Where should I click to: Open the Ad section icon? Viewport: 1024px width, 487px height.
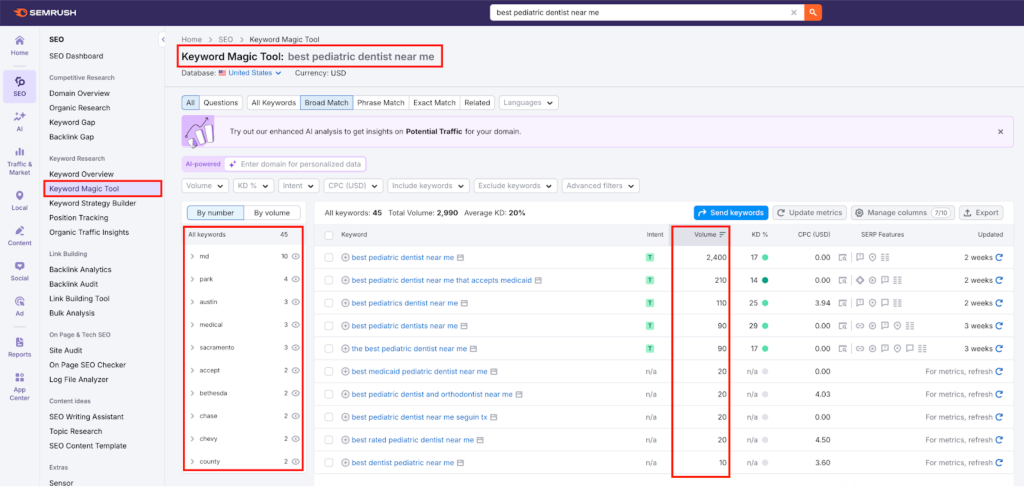(20, 307)
